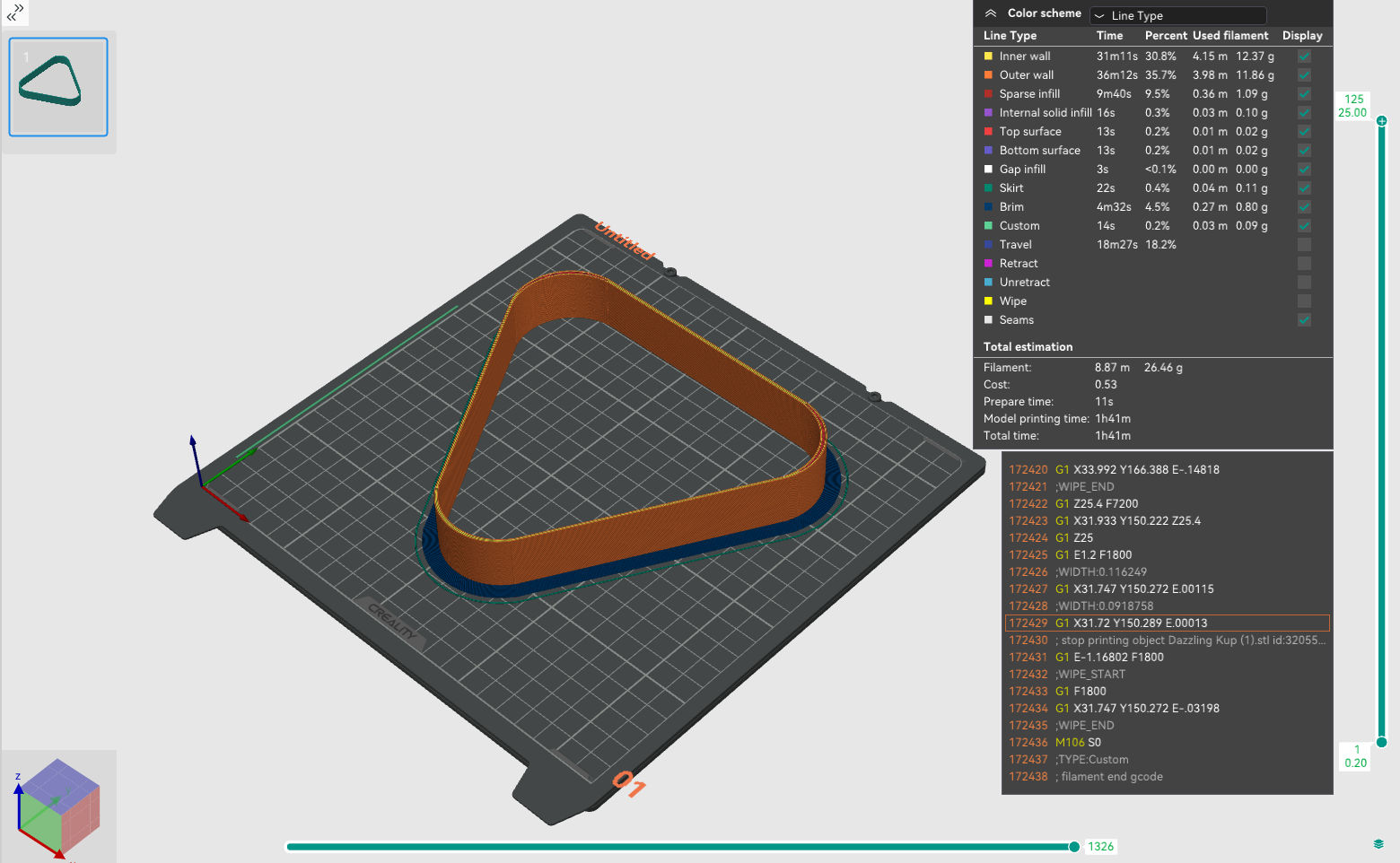Click the dark blue Brim color swatch

(988, 207)
